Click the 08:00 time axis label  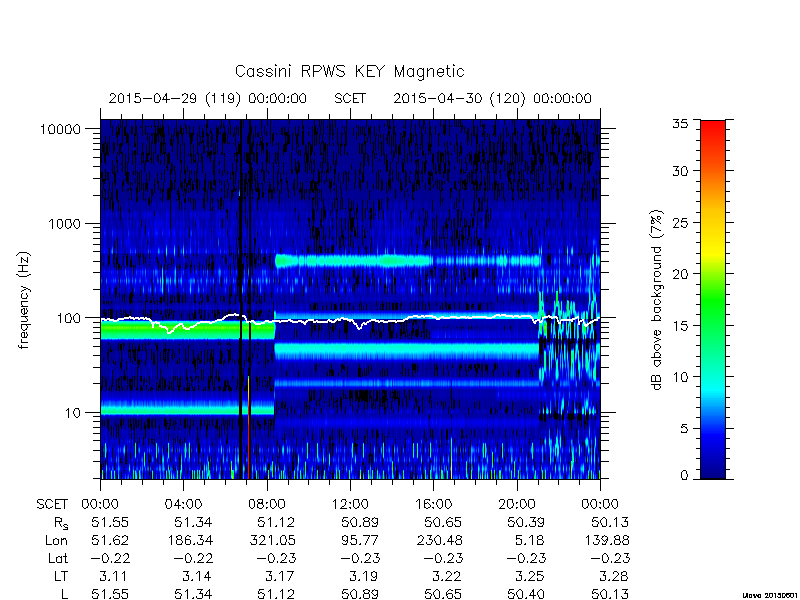pos(267,505)
